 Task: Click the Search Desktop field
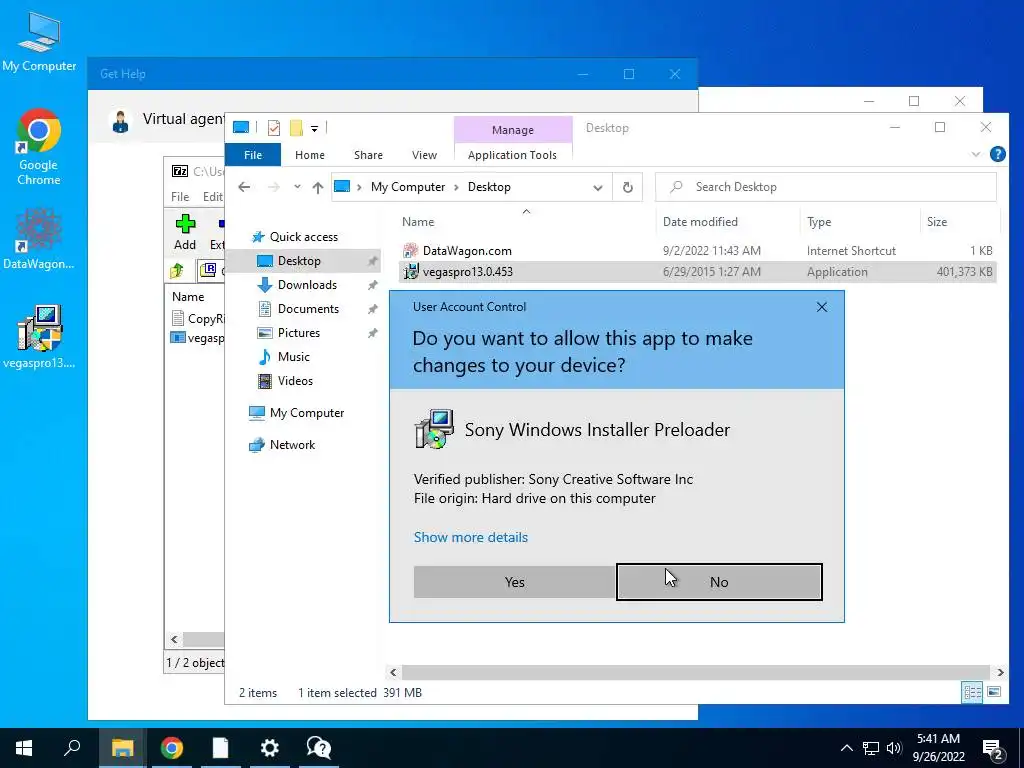coord(826,187)
